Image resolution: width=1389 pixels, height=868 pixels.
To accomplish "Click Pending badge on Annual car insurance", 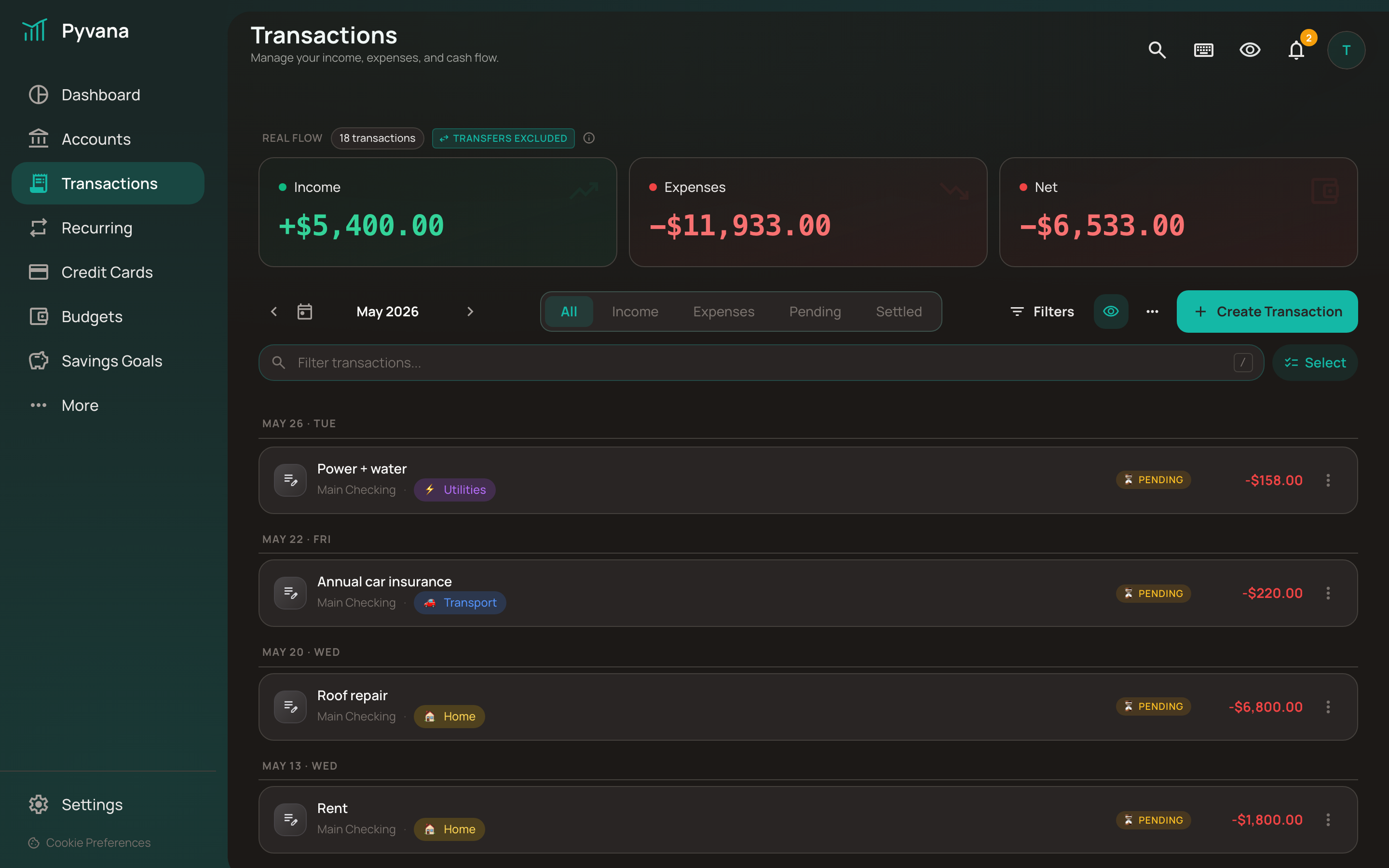I will 1153,594.
